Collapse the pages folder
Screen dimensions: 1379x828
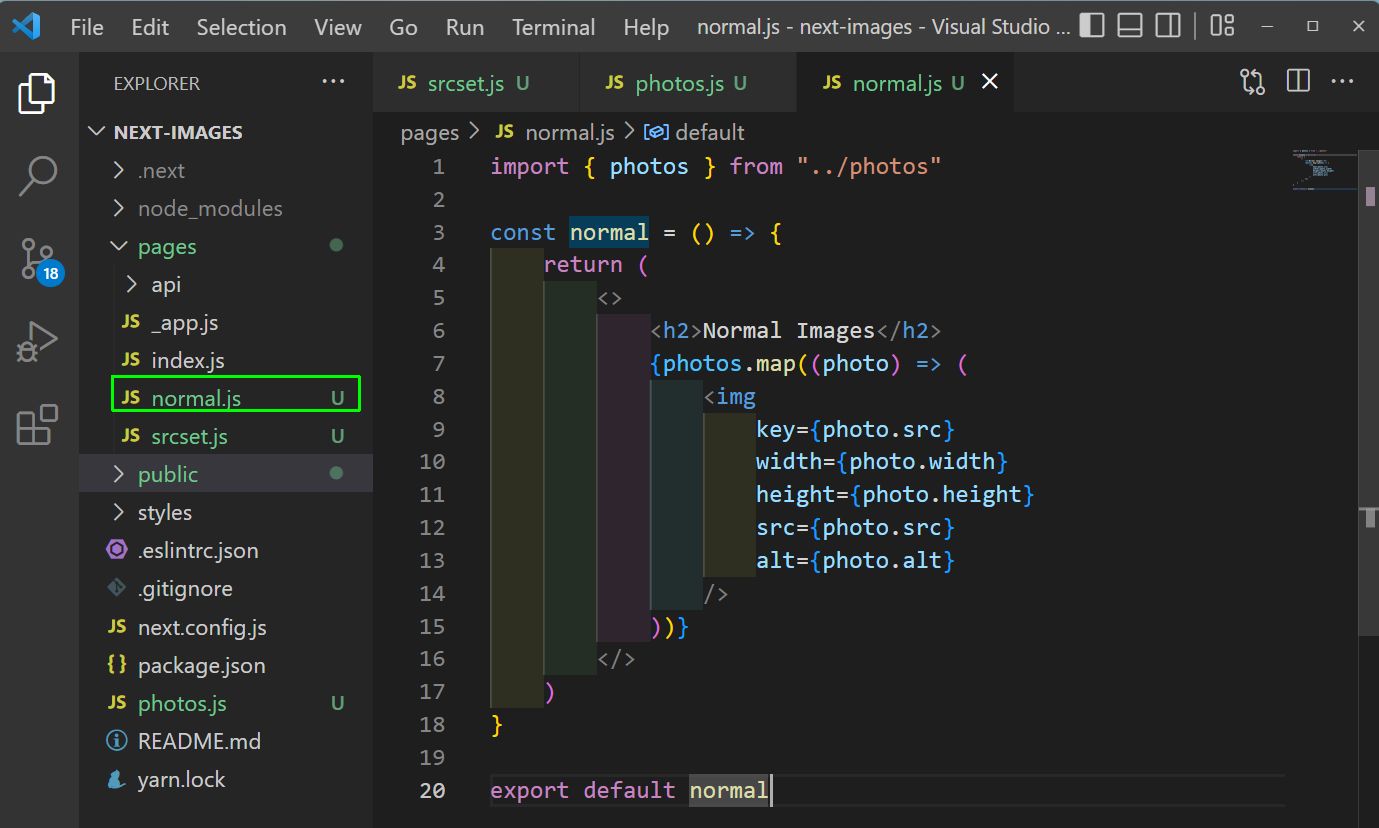point(119,246)
